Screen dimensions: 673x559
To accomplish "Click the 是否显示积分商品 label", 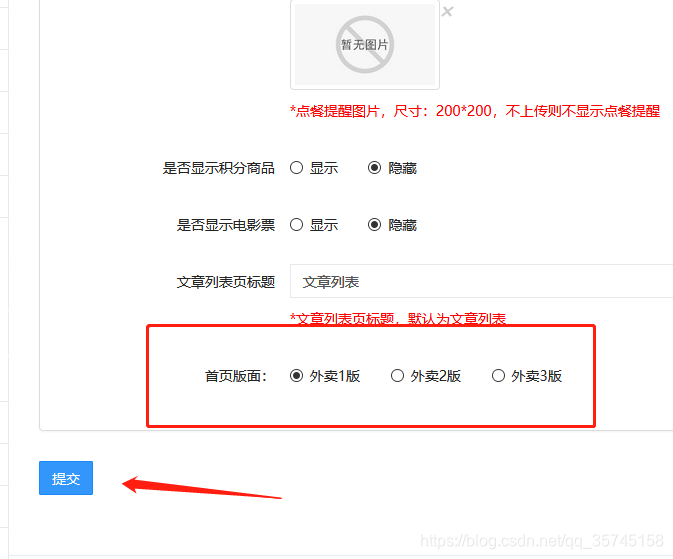I will (218, 168).
